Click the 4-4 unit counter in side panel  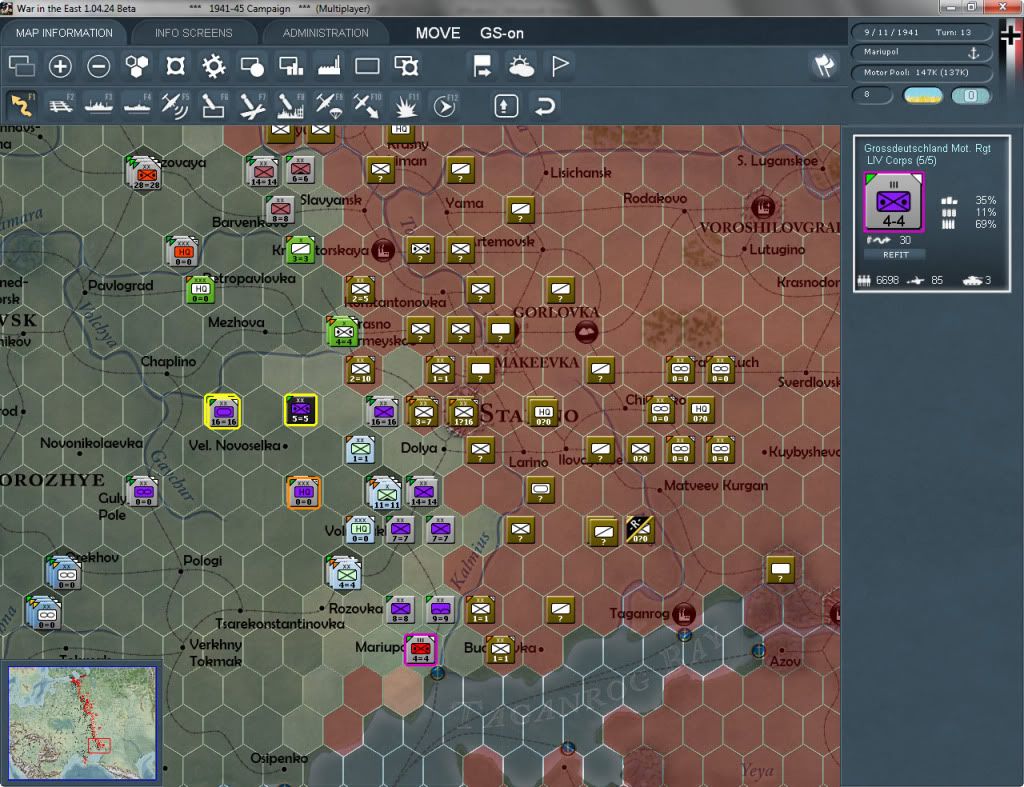point(893,202)
